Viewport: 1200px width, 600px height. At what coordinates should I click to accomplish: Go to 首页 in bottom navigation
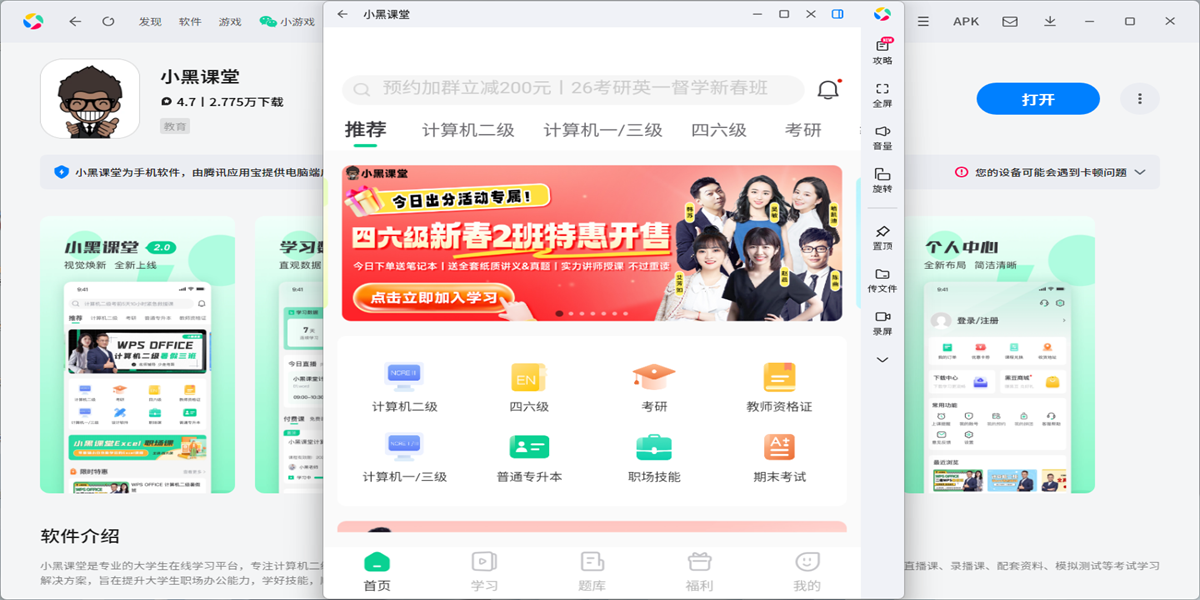377,572
